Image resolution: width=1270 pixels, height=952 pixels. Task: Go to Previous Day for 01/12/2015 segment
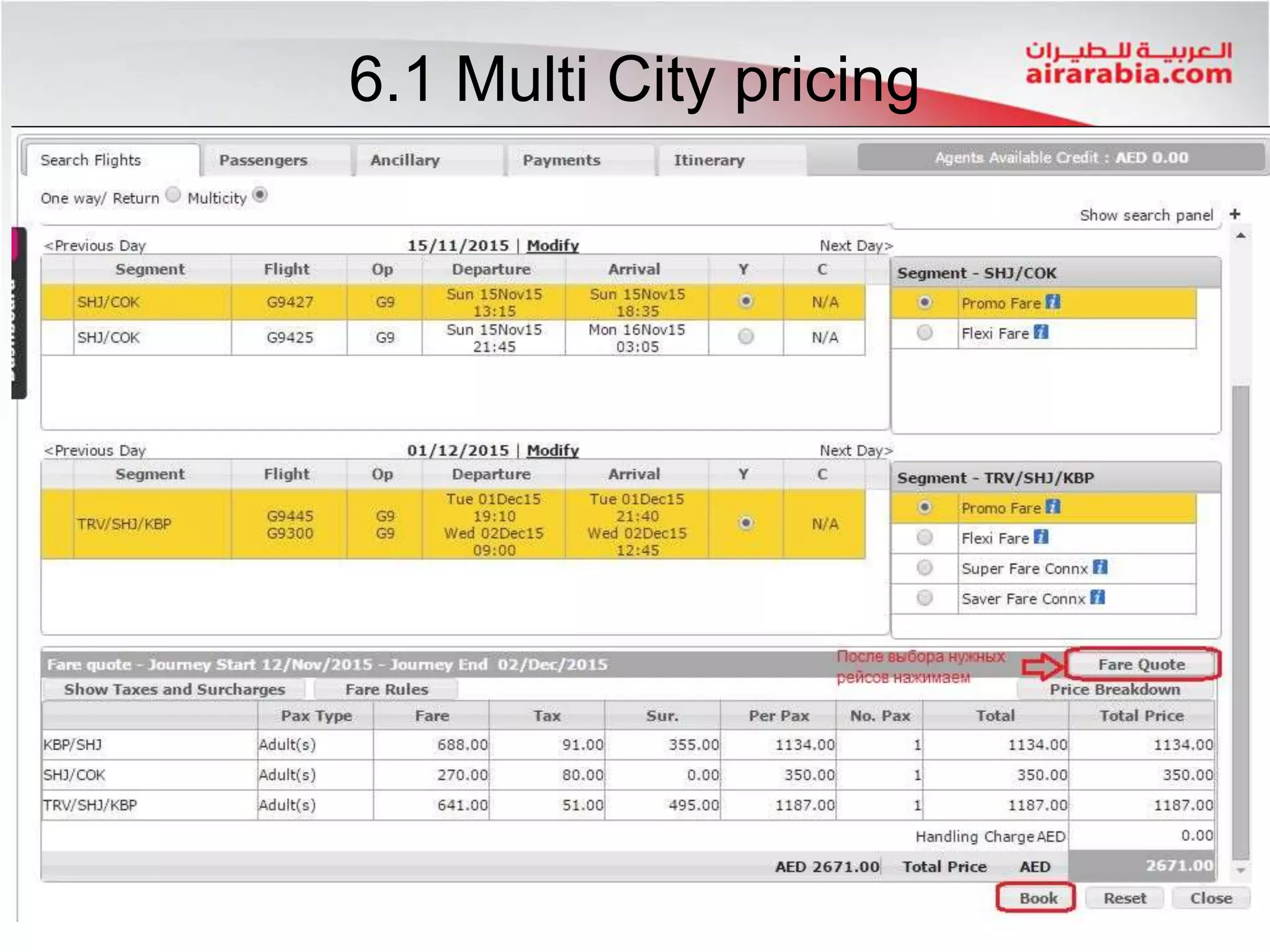(94, 450)
